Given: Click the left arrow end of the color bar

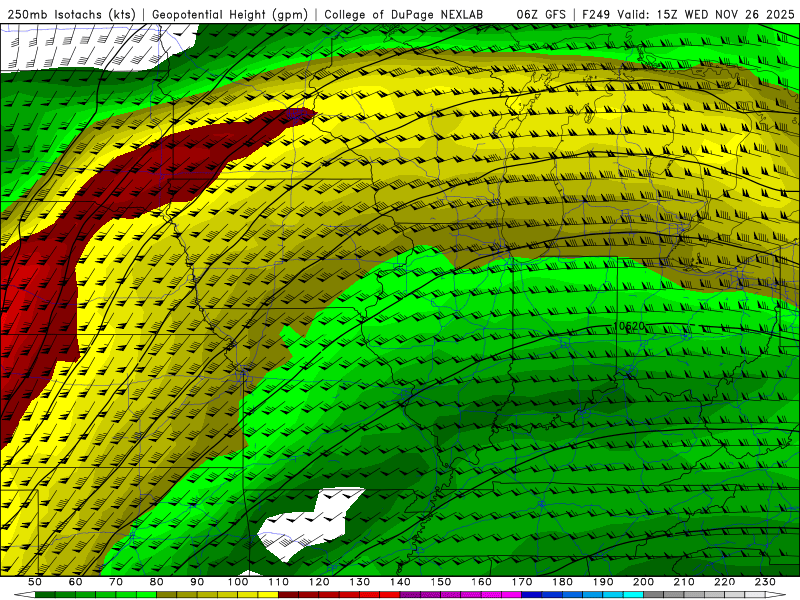Looking at the screenshot, I should coord(24,594).
